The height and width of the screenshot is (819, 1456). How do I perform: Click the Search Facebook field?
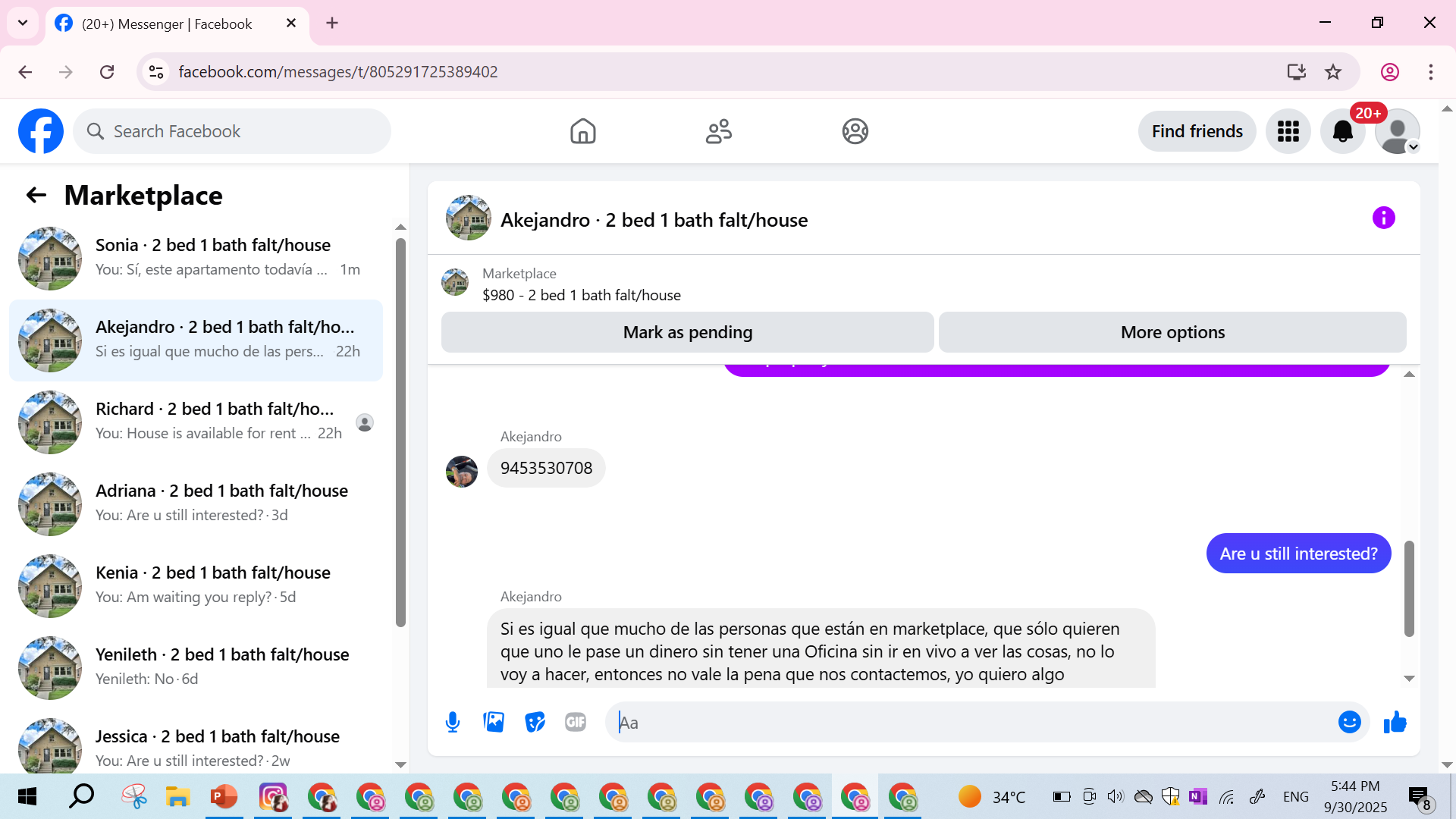point(232,131)
